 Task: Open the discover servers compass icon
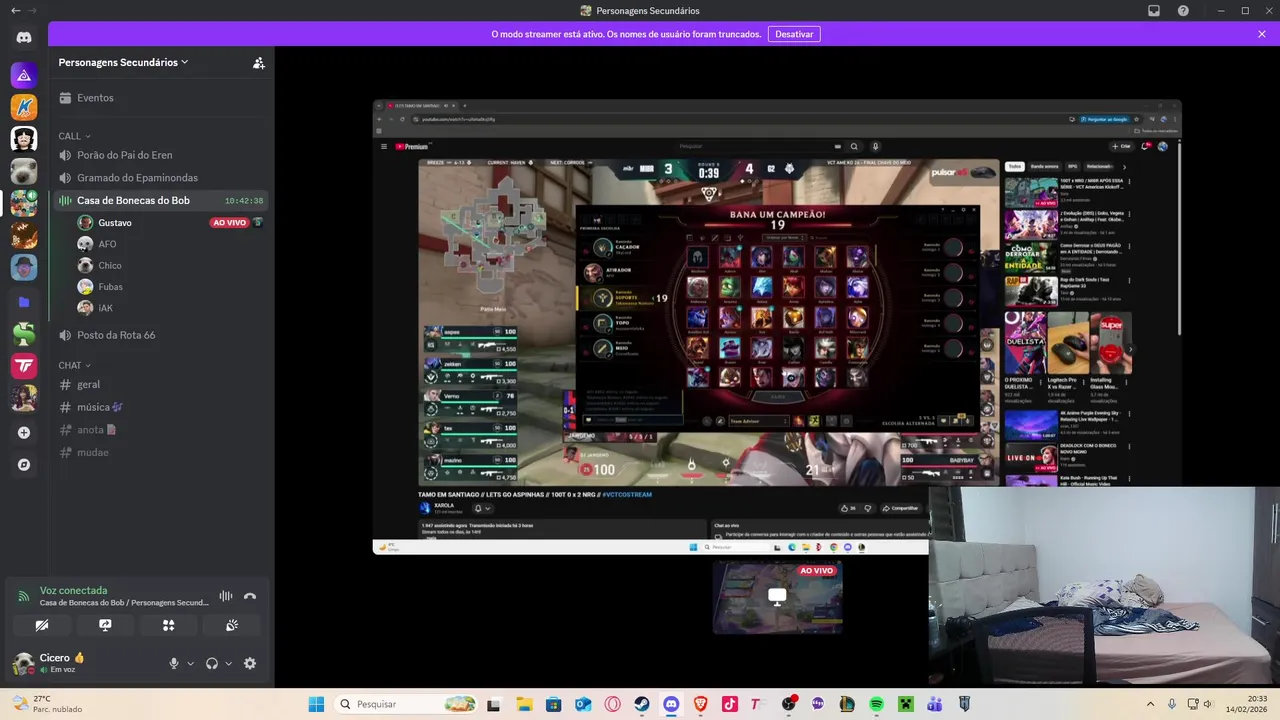point(24,465)
